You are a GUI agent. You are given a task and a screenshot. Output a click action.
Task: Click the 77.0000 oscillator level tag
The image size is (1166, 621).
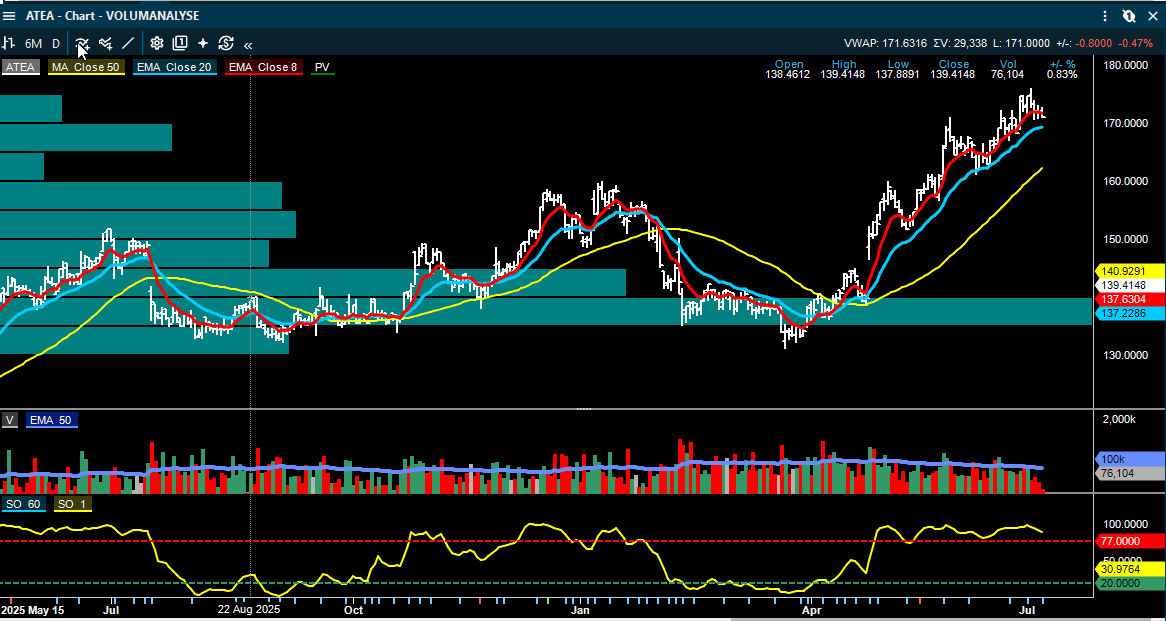pyautogui.click(x=1130, y=541)
